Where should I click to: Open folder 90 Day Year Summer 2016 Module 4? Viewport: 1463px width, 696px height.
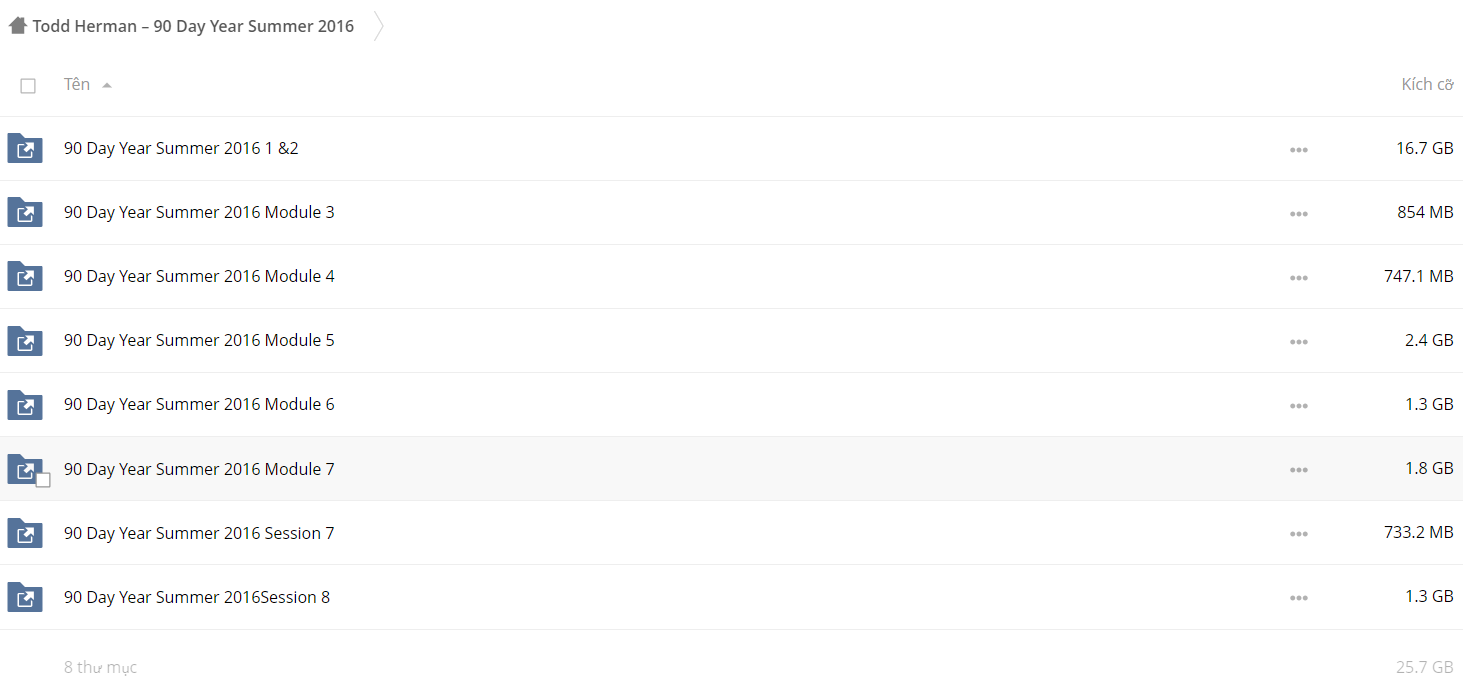199,276
